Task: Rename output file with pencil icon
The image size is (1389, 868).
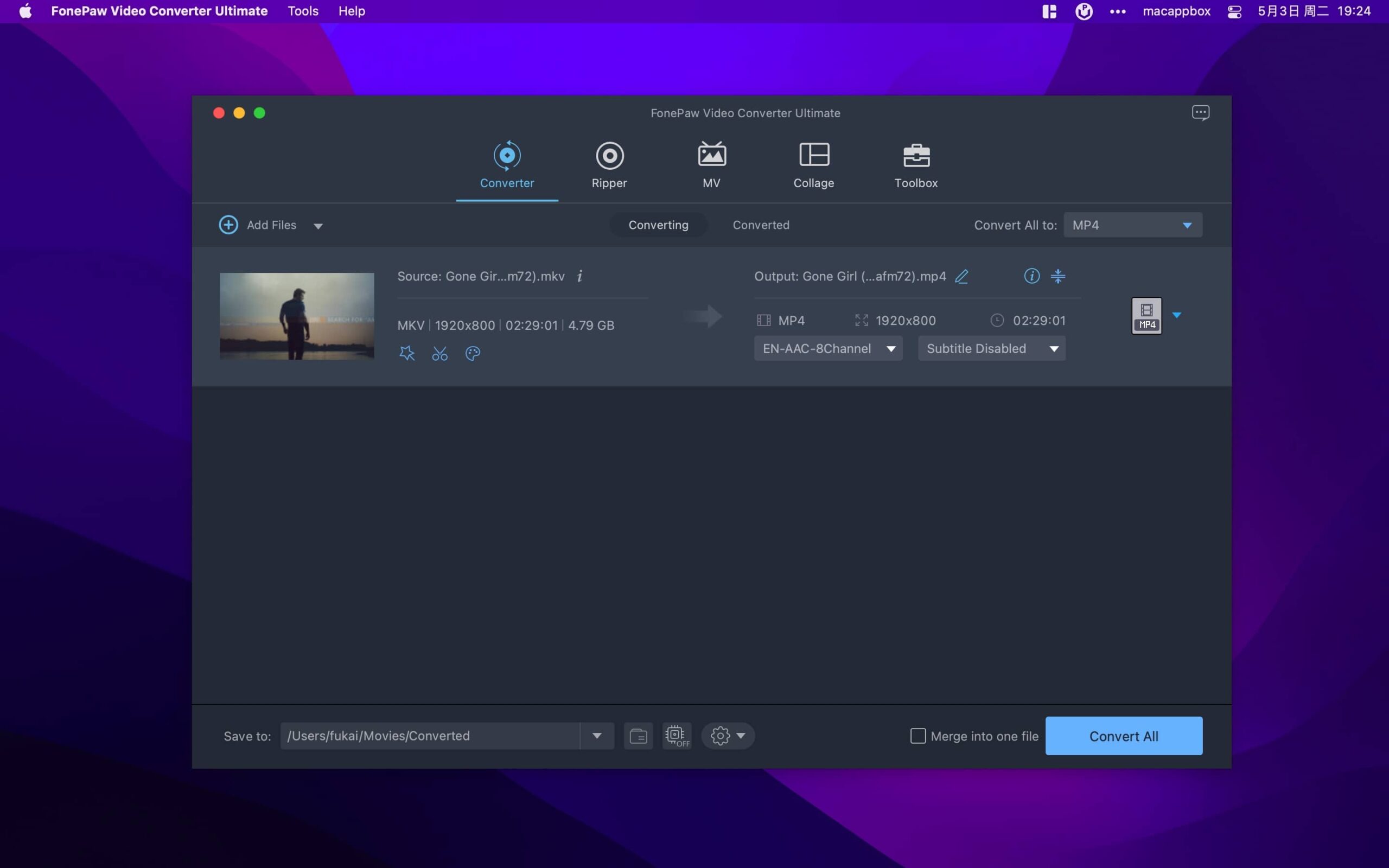Action: [961, 276]
